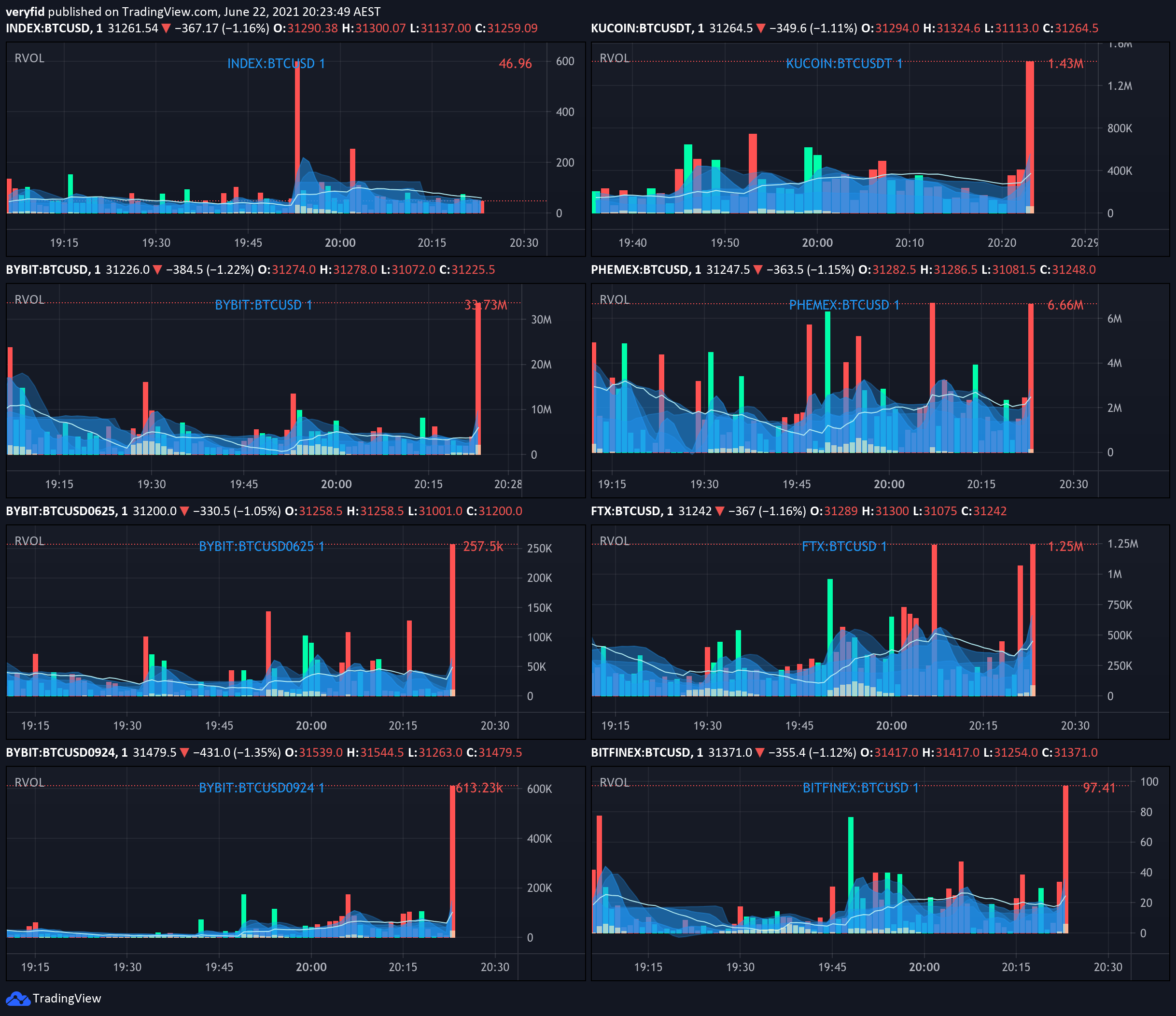Click the blue PHEMEX:BTCUSD 1 chart title
This screenshot has width=1176, height=1016.
point(844,305)
